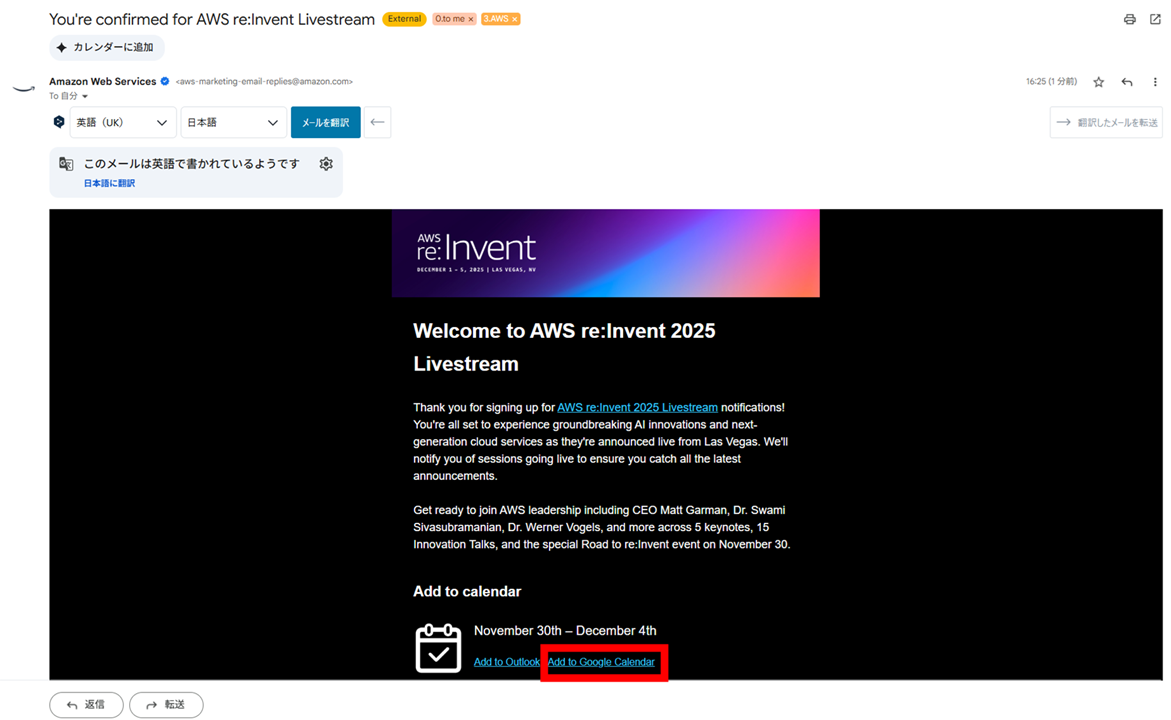Image resolution: width=1171 pixels, height=720 pixels.
Task: Open the 英語（UK）source language dropdown
Action: [x=120, y=121]
